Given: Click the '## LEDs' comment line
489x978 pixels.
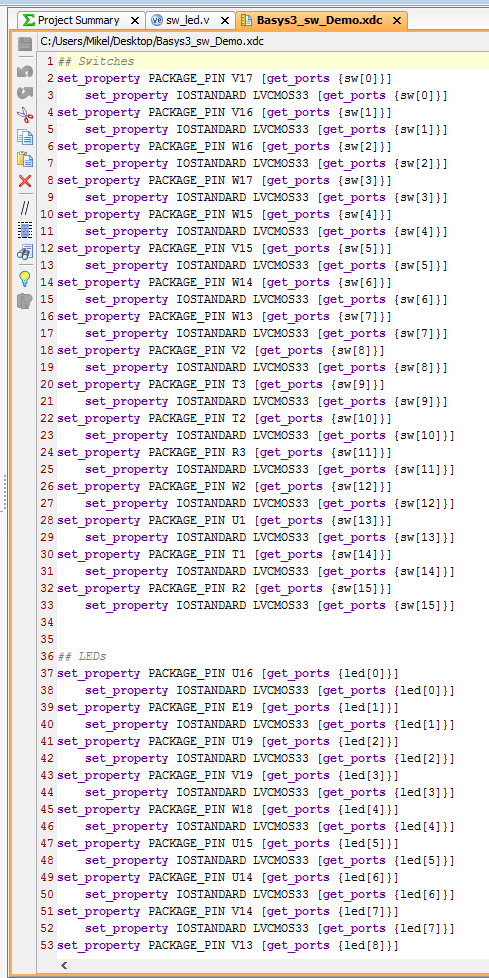Looking at the screenshot, I should [x=82, y=656].
